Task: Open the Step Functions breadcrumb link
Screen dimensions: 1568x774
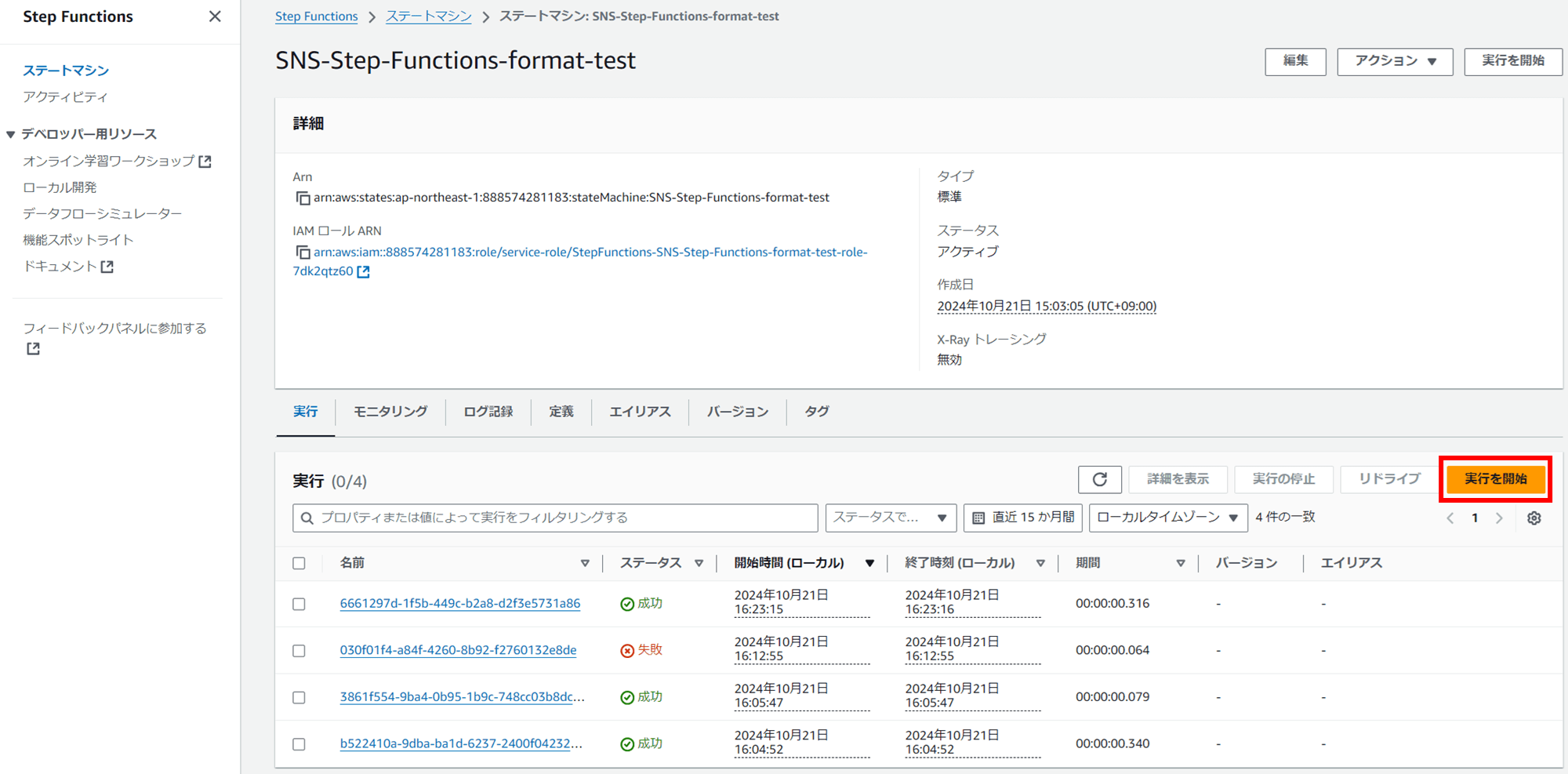Action: point(317,16)
